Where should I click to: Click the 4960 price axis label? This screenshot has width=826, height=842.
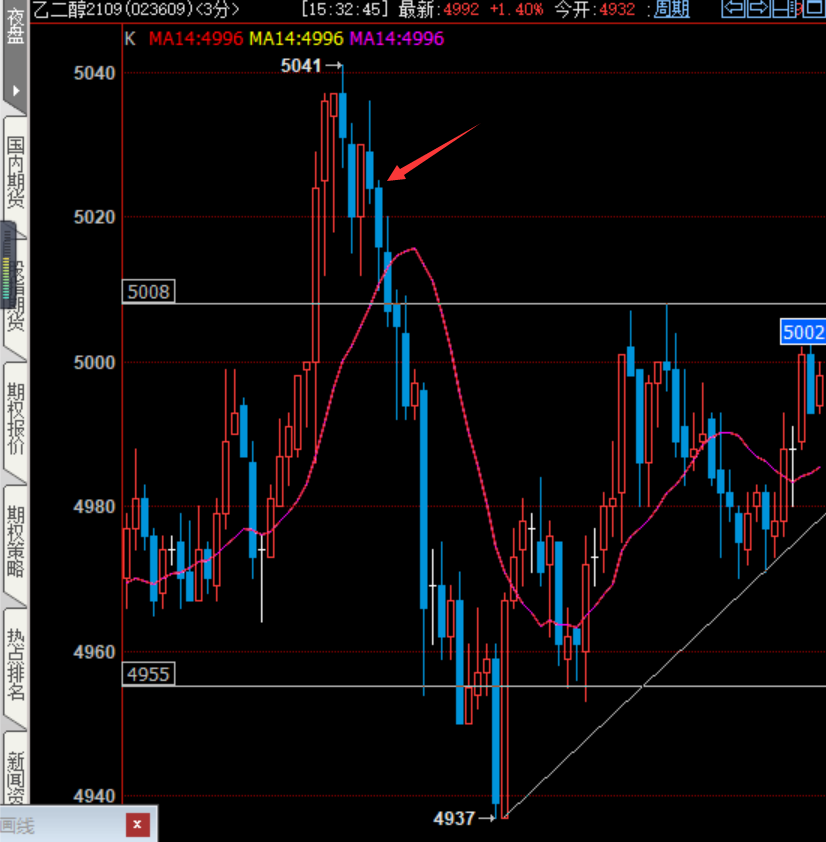coord(95,652)
